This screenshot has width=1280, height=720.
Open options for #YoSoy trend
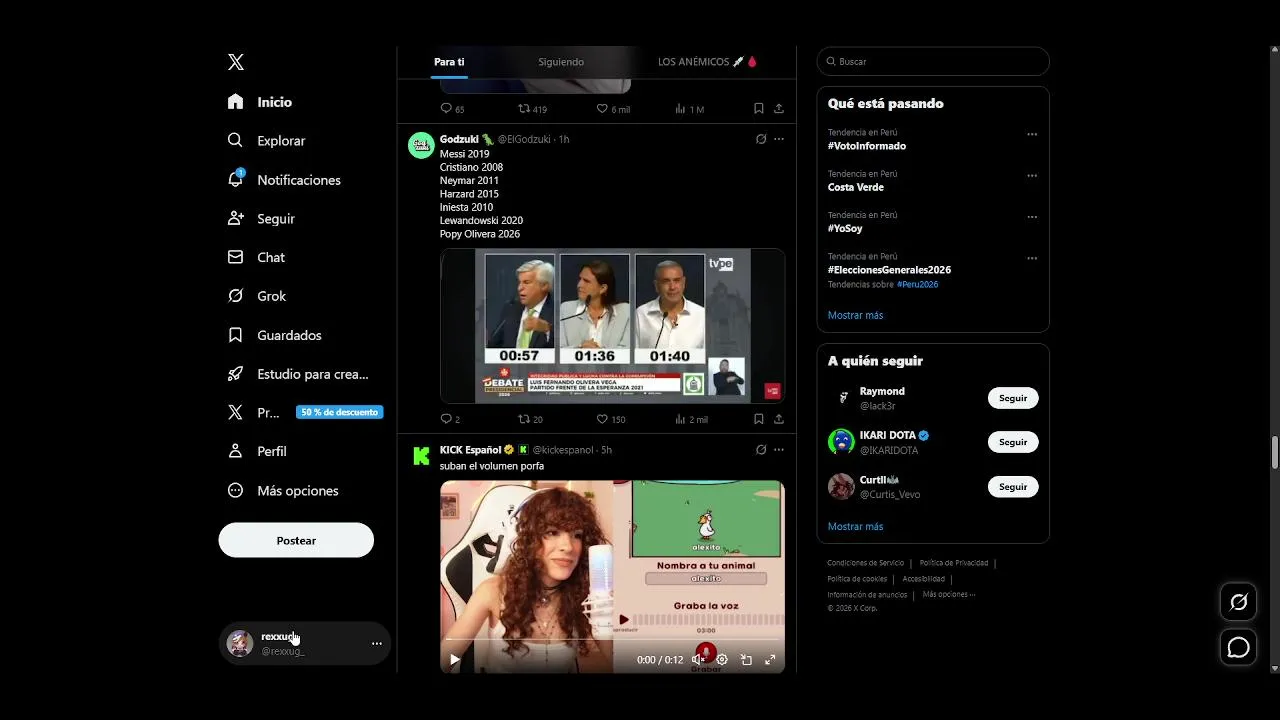[1032, 217]
